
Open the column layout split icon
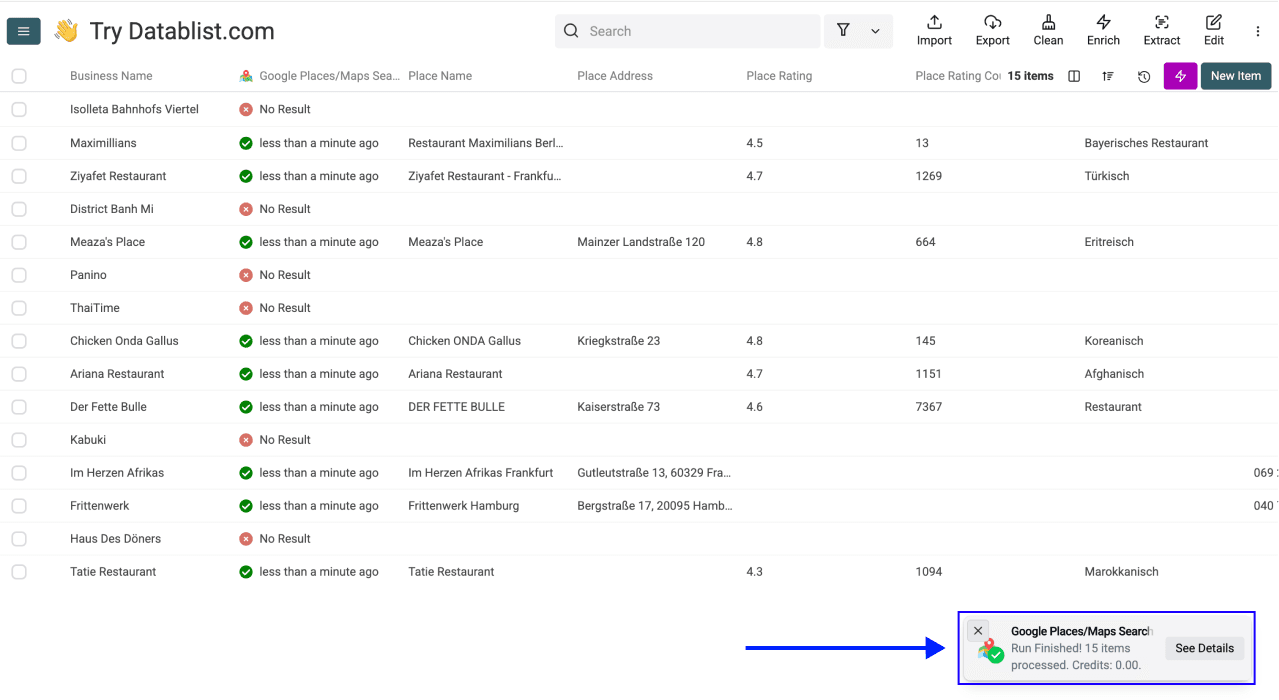(x=1073, y=75)
